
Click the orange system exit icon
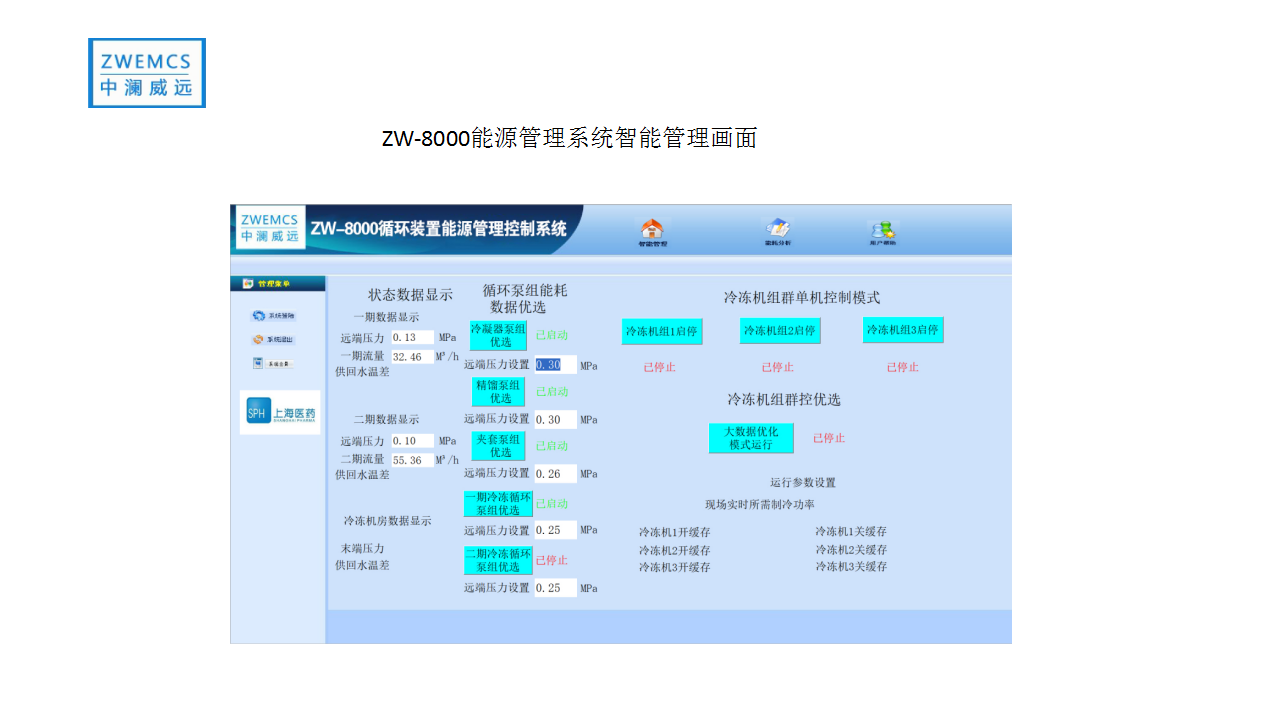click(258, 340)
